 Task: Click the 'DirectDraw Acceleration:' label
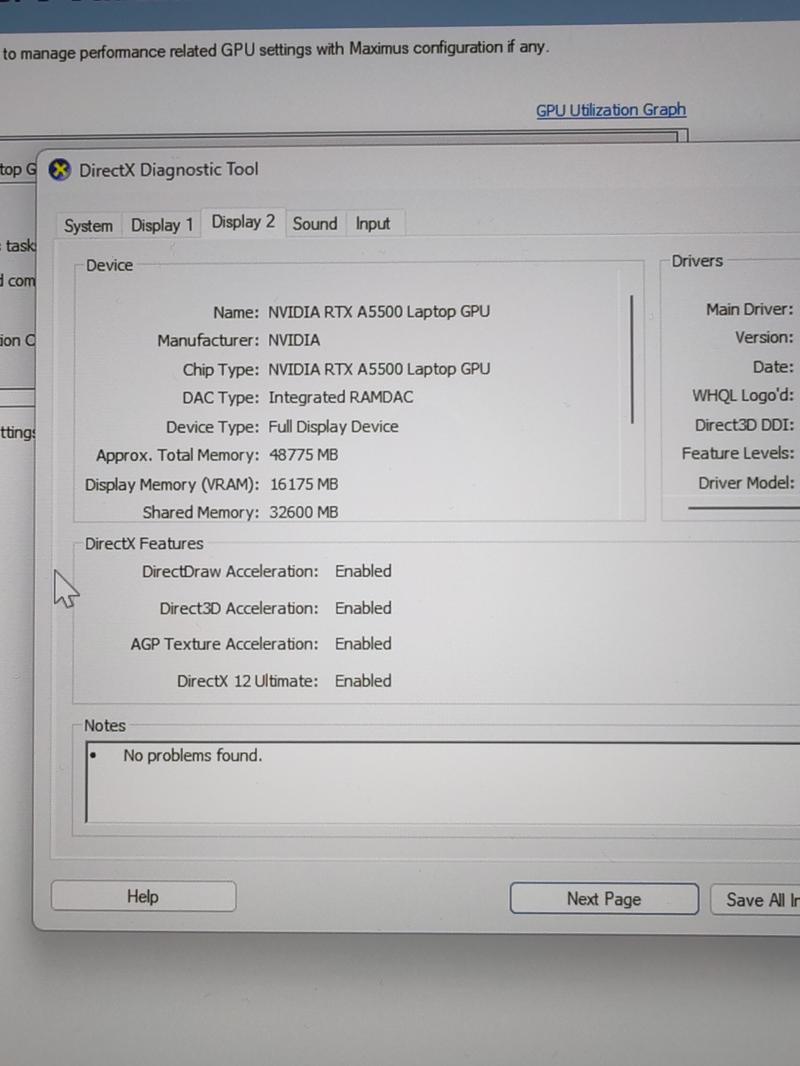coord(230,572)
